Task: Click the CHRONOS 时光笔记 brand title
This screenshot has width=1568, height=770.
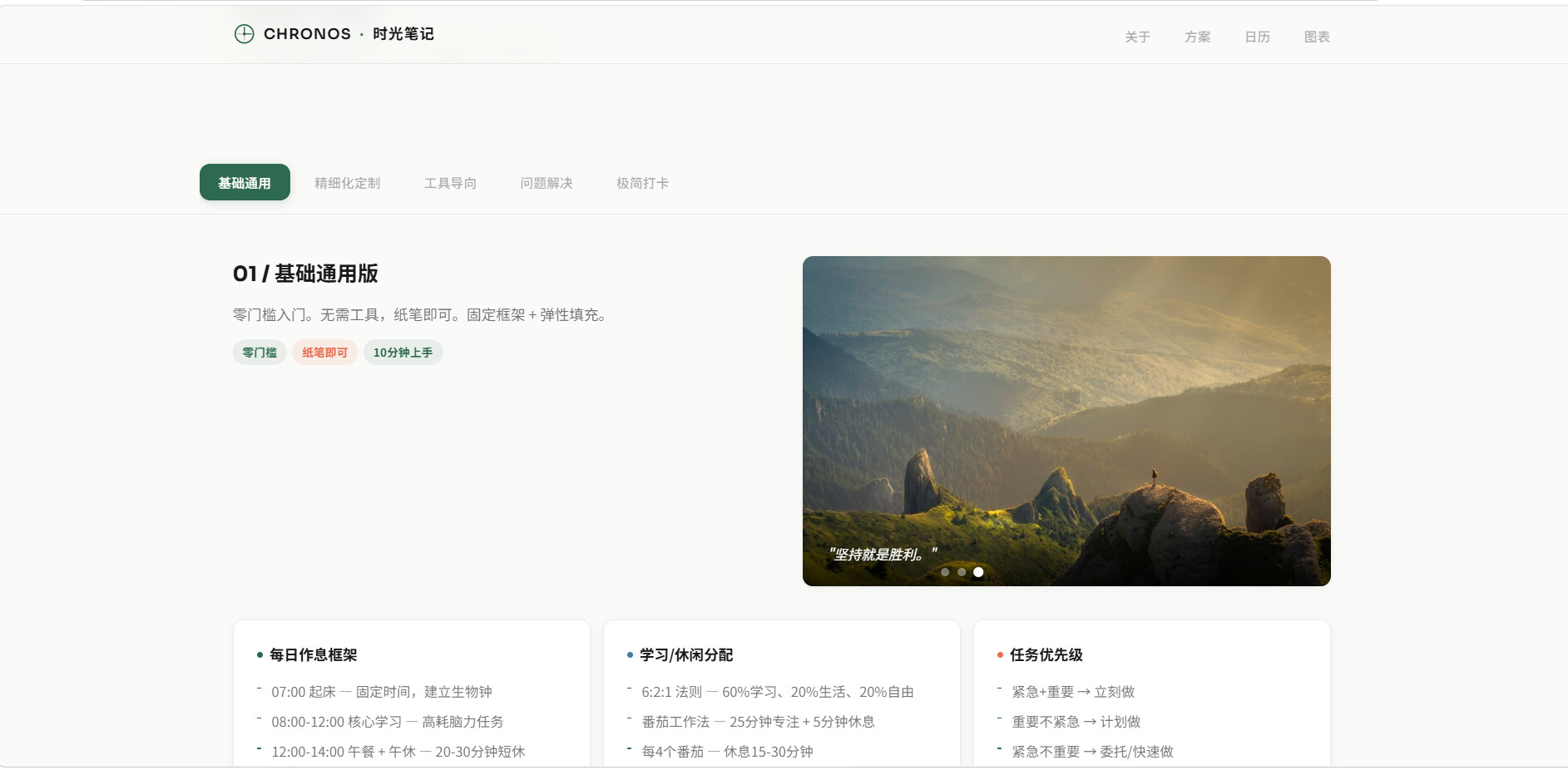Action: pos(349,34)
